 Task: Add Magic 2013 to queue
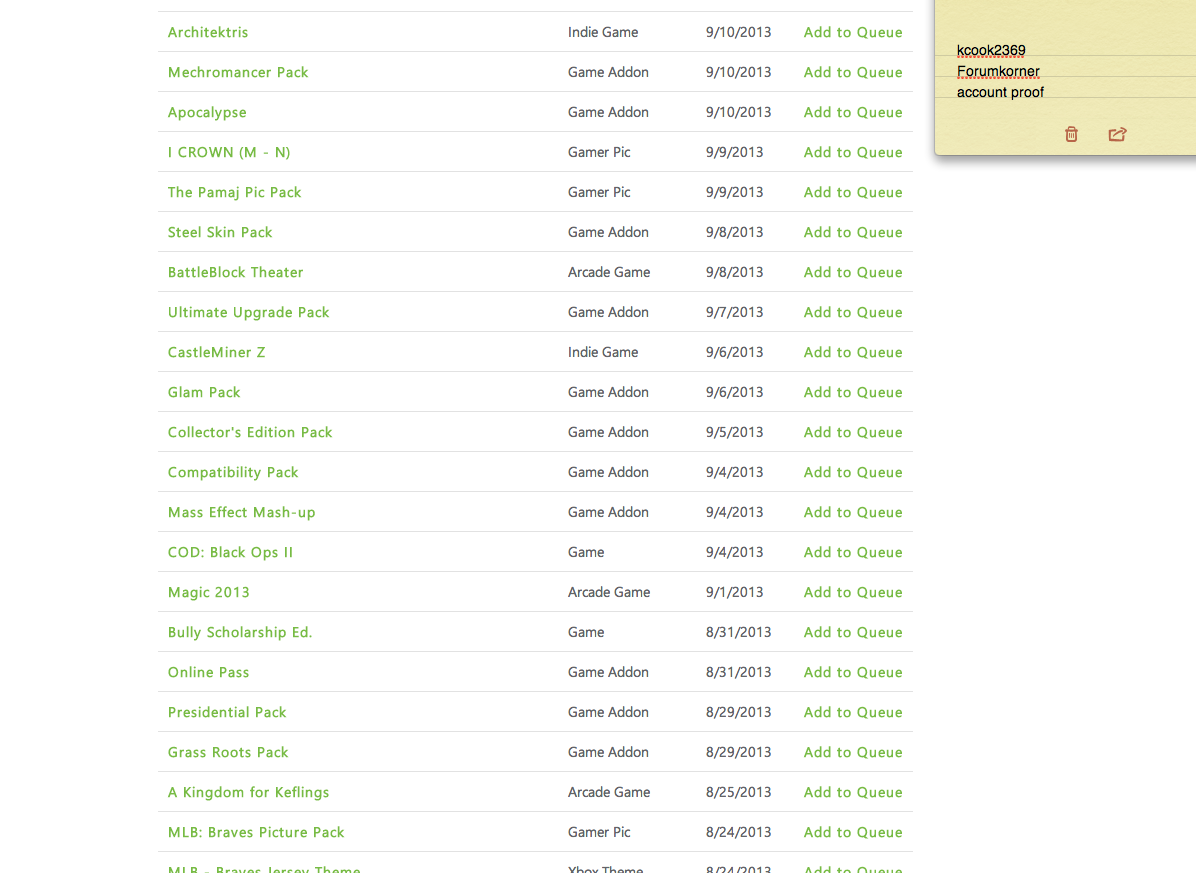[853, 592]
